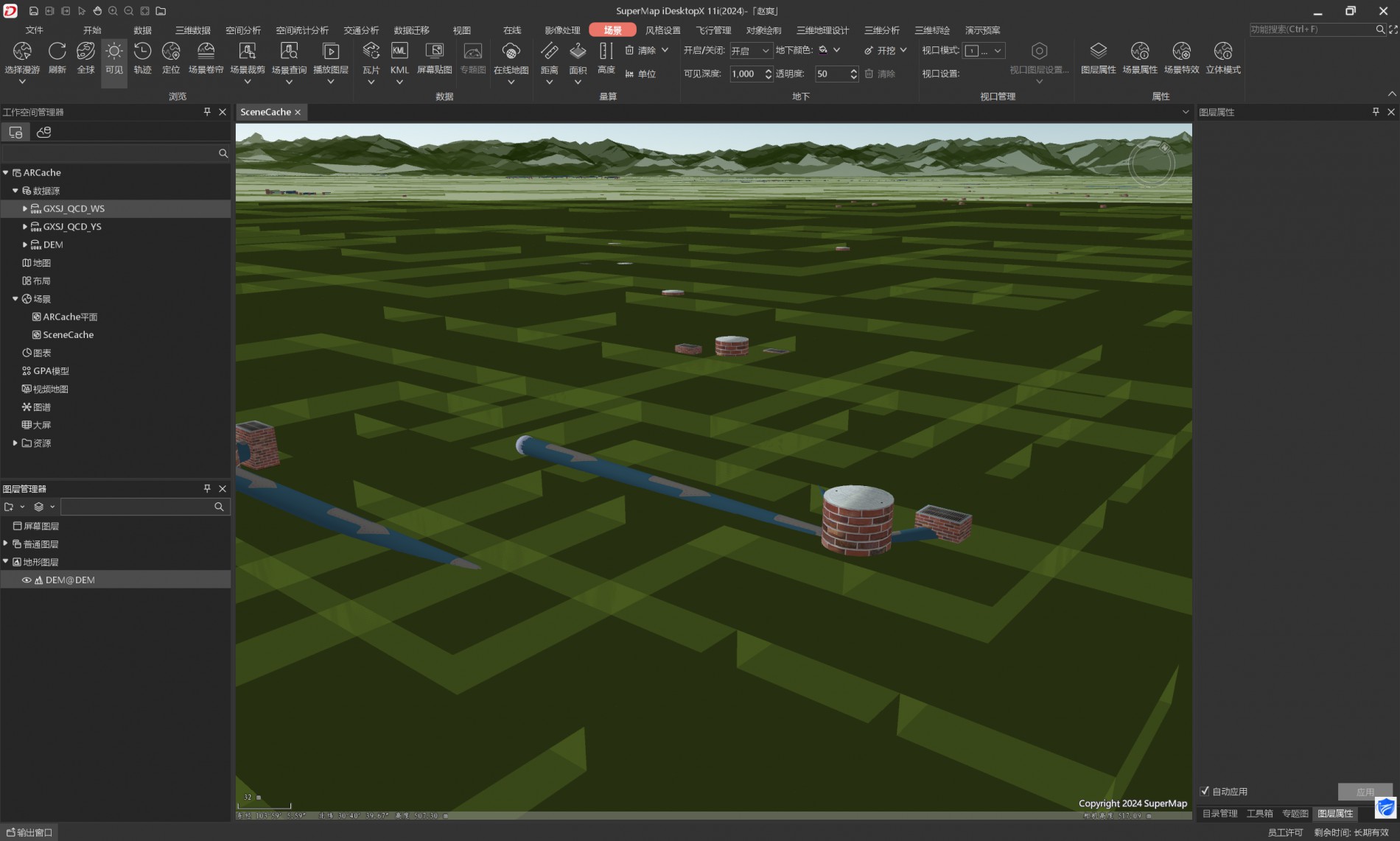The image size is (1400, 841).
Task: Click the 场景特效 (Scene effects) icon
Action: [x=1181, y=57]
